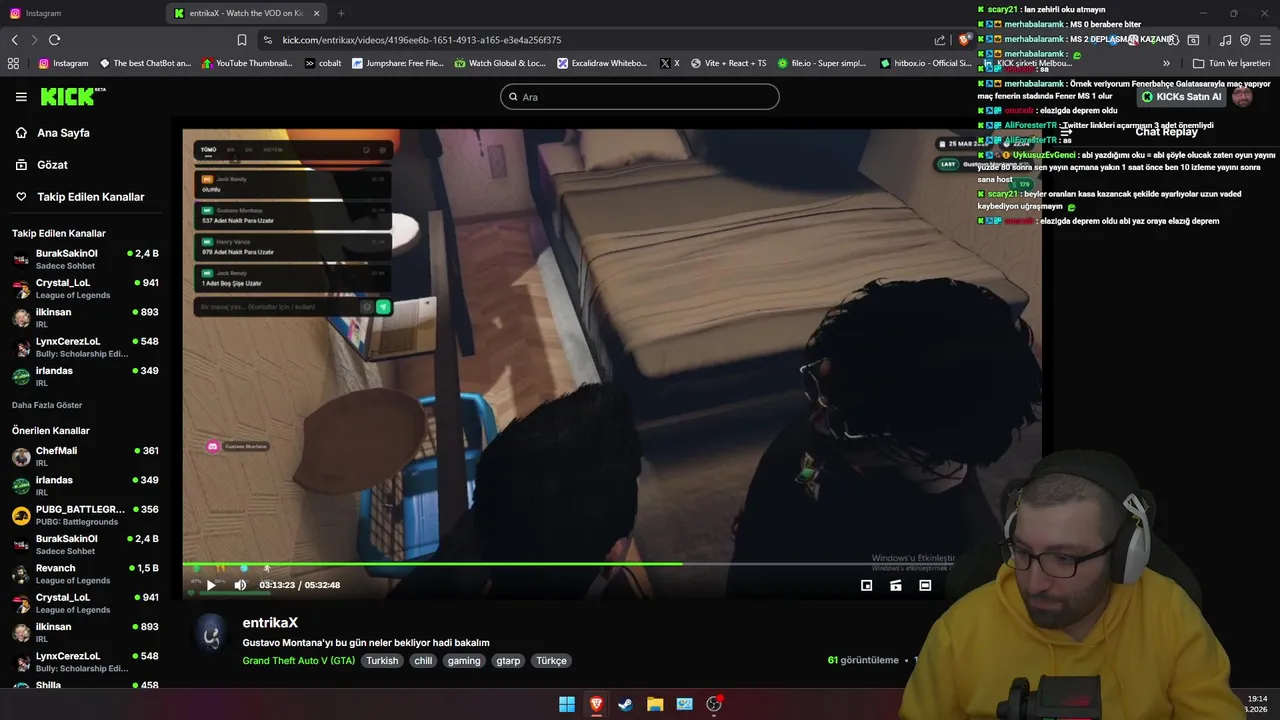Click the KICK logo

(x=72, y=96)
